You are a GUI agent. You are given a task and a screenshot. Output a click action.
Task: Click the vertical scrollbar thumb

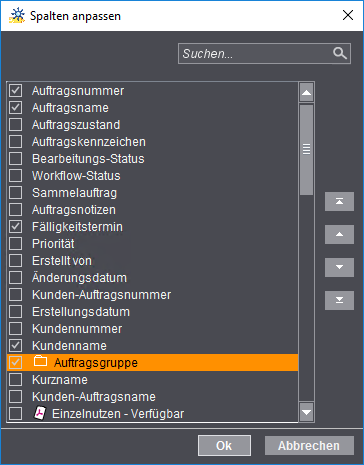(306, 149)
